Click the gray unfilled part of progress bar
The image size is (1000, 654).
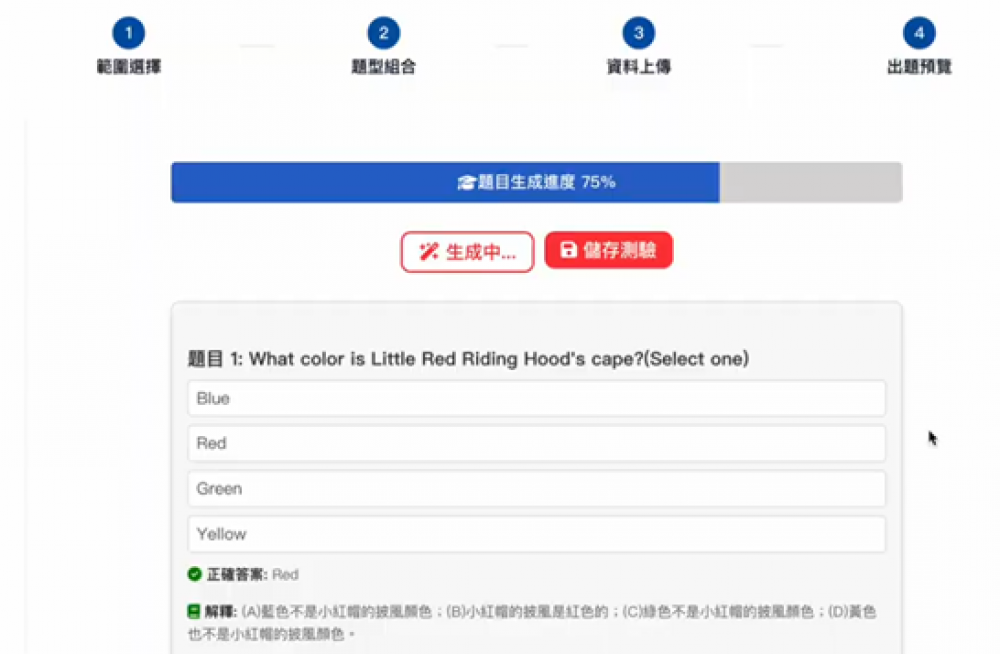(810, 183)
